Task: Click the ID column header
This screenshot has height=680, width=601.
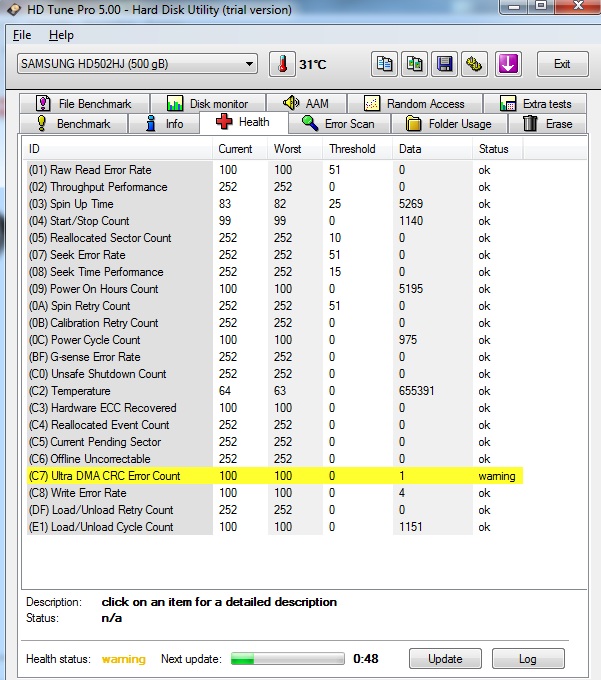Action: coord(118,149)
